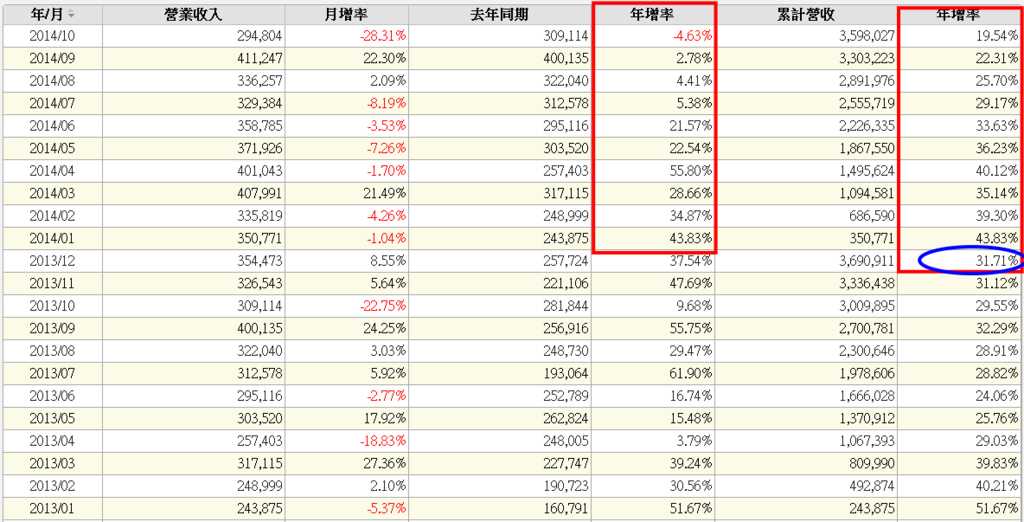This screenshot has height=522, width=1024.
Task: Click the 2013/04 date cell
Action: pyautogui.click(x=53, y=442)
